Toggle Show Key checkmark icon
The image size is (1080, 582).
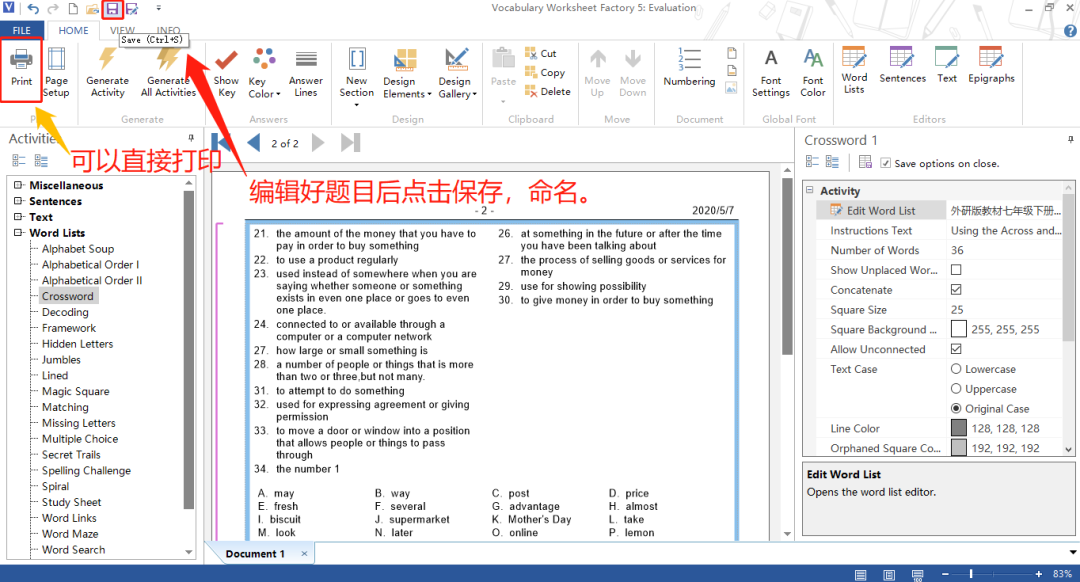226,61
